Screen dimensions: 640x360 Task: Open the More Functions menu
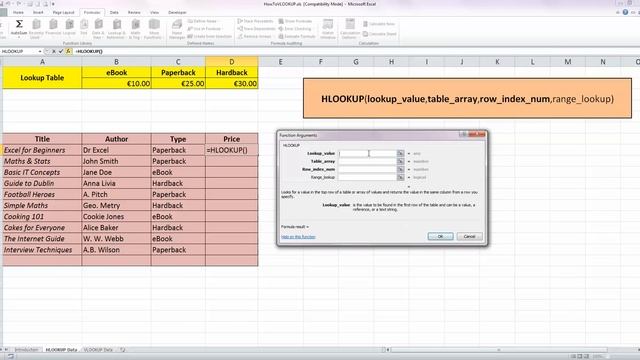coord(154,29)
